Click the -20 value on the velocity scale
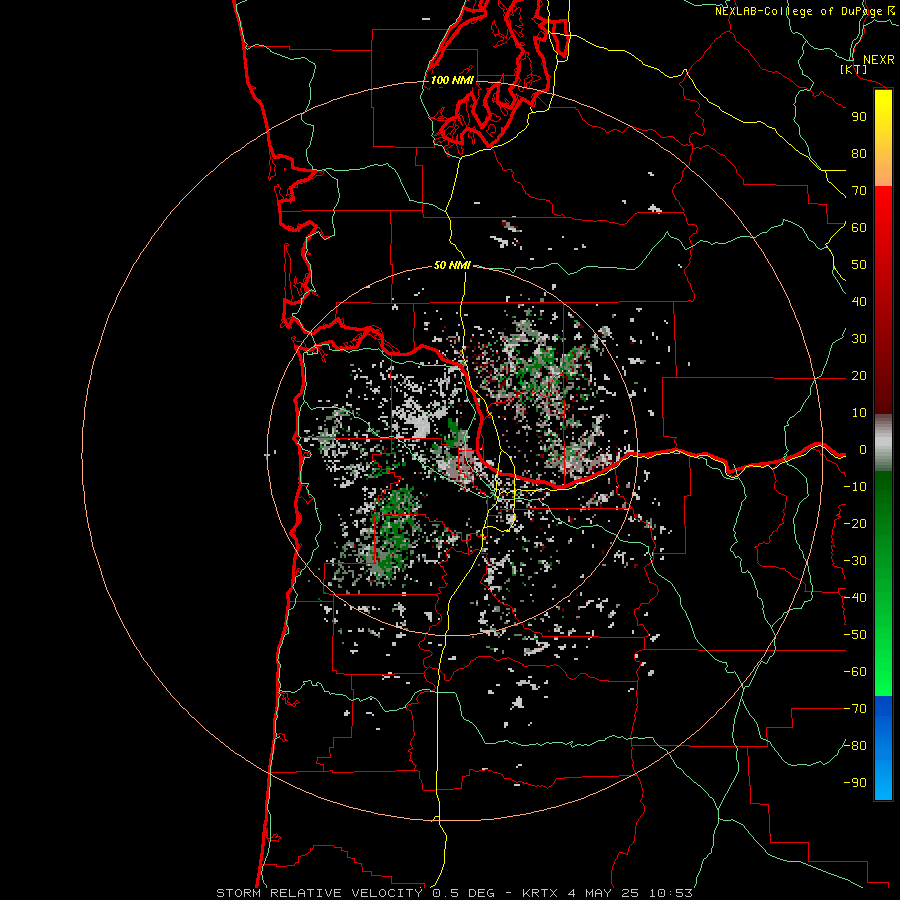 [855, 524]
